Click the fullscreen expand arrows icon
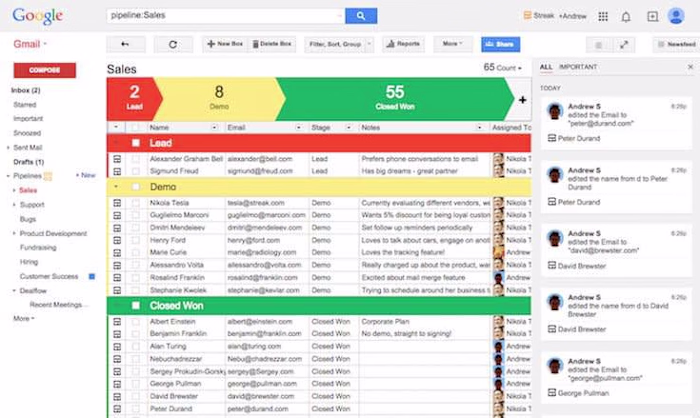700x418 pixels. 624,45
